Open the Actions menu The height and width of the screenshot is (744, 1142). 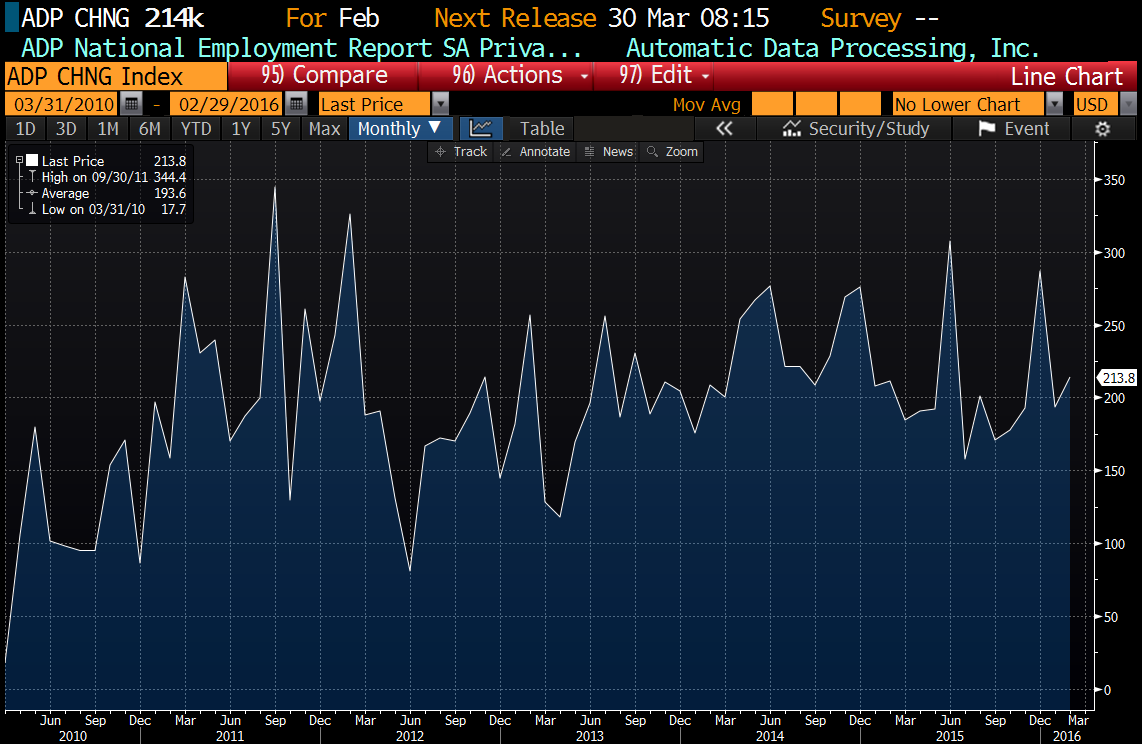[x=520, y=76]
